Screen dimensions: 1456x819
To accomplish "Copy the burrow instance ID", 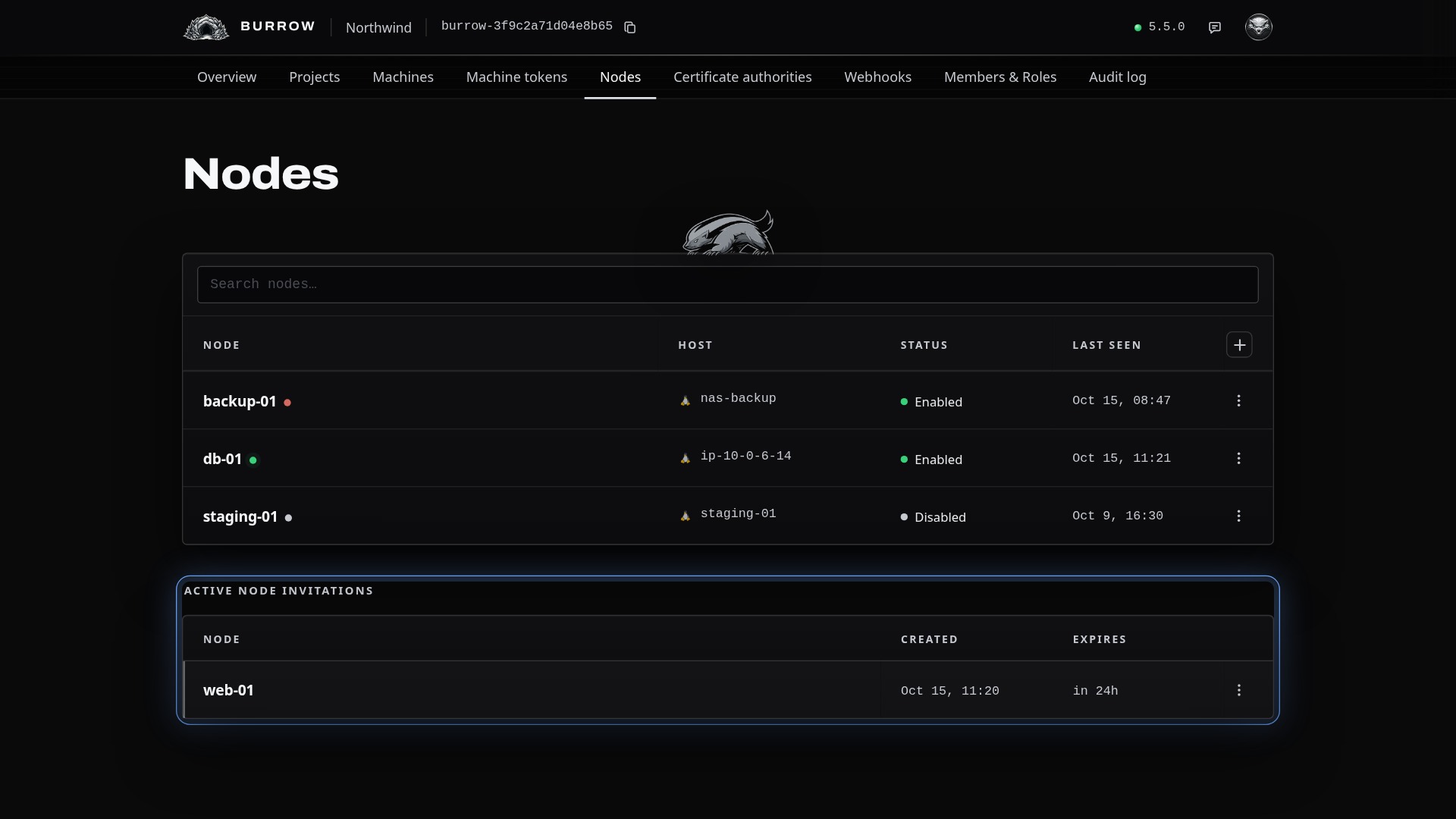I will [629, 27].
